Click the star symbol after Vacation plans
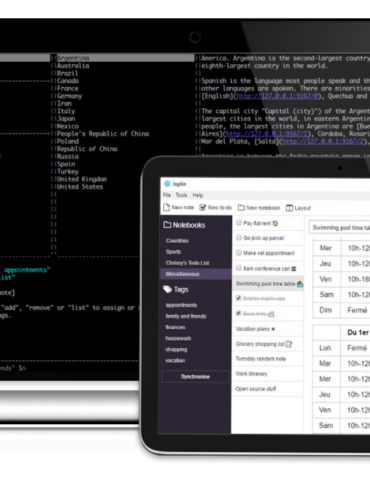The width and height of the screenshot is (370, 490). (x=273, y=329)
